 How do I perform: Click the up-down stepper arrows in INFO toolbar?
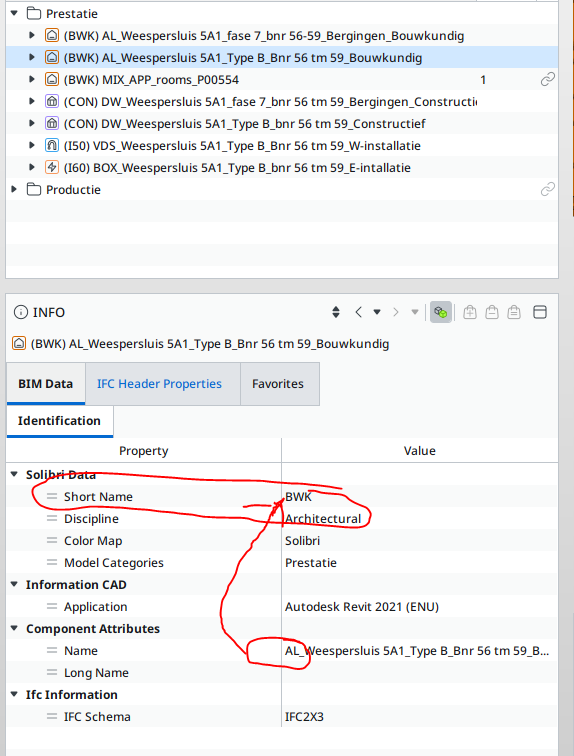[x=336, y=312]
